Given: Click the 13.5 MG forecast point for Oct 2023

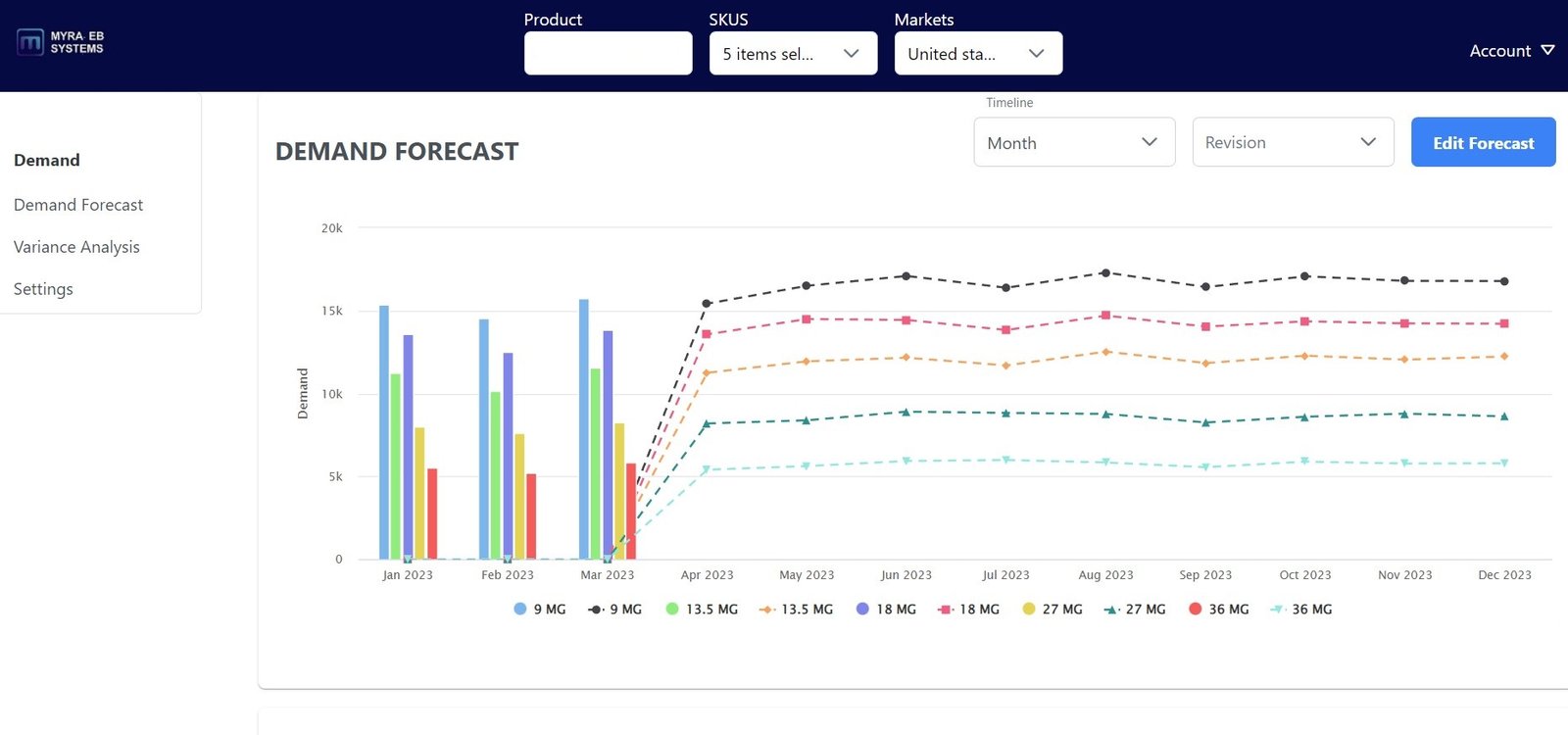Looking at the screenshot, I should click(x=1304, y=356).
